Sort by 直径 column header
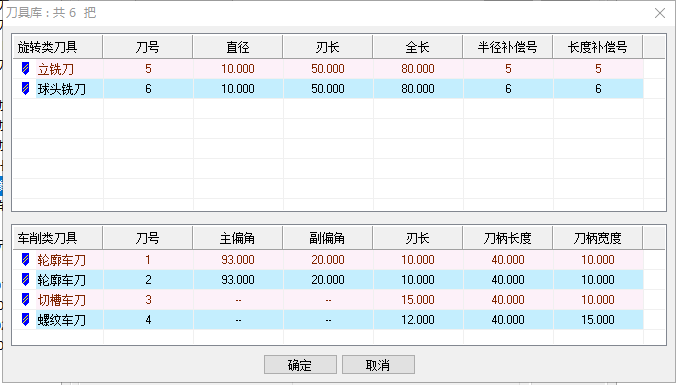Image resolution: width=678 pixels, height=385 pixels. 237,47
